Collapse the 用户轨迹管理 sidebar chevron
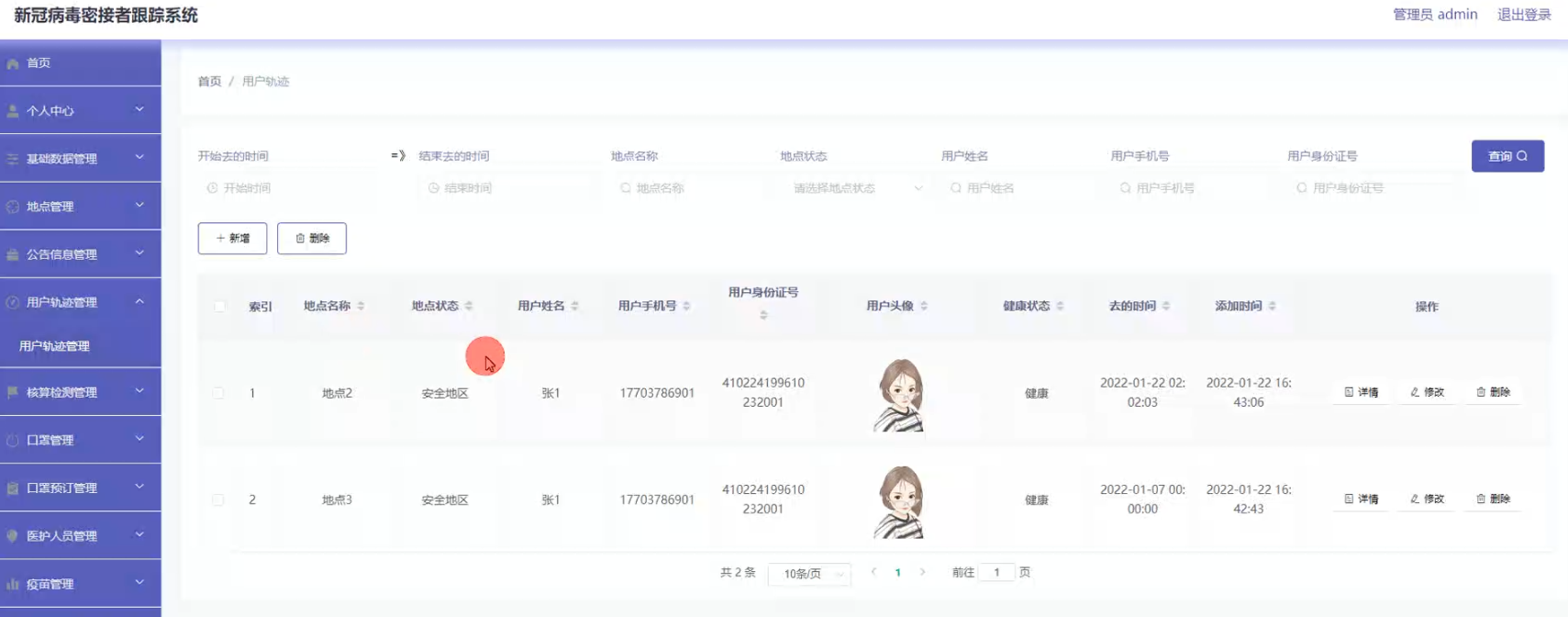This screenshot has width=1568, height=617. click(x=139, y=301)
